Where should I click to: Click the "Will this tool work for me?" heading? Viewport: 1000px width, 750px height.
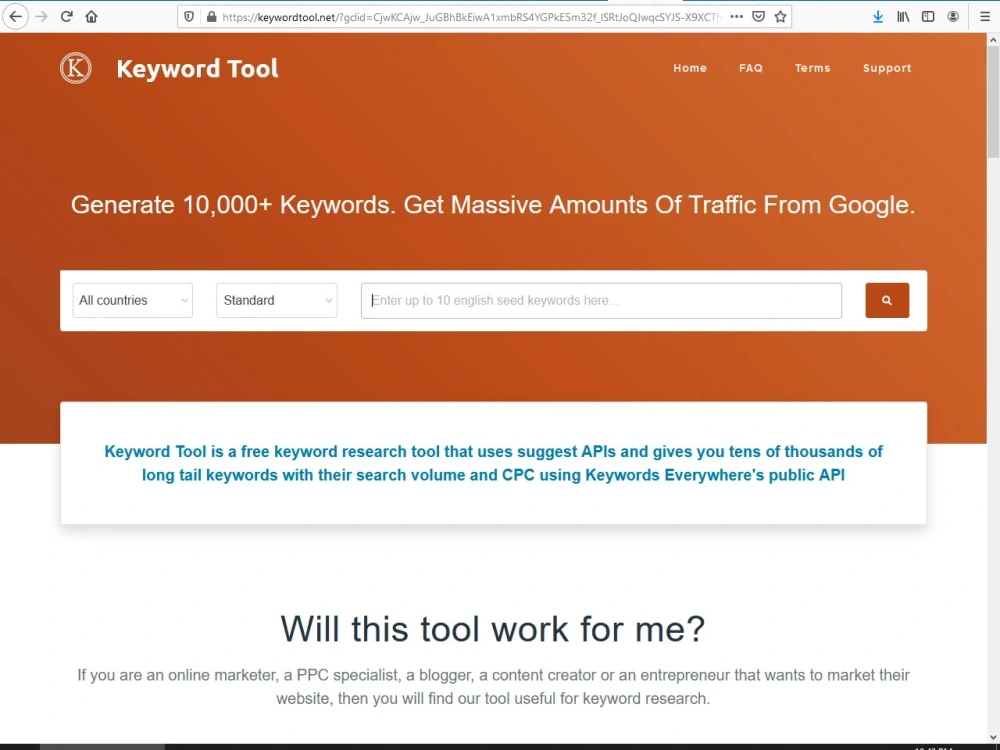coord(493,629)
